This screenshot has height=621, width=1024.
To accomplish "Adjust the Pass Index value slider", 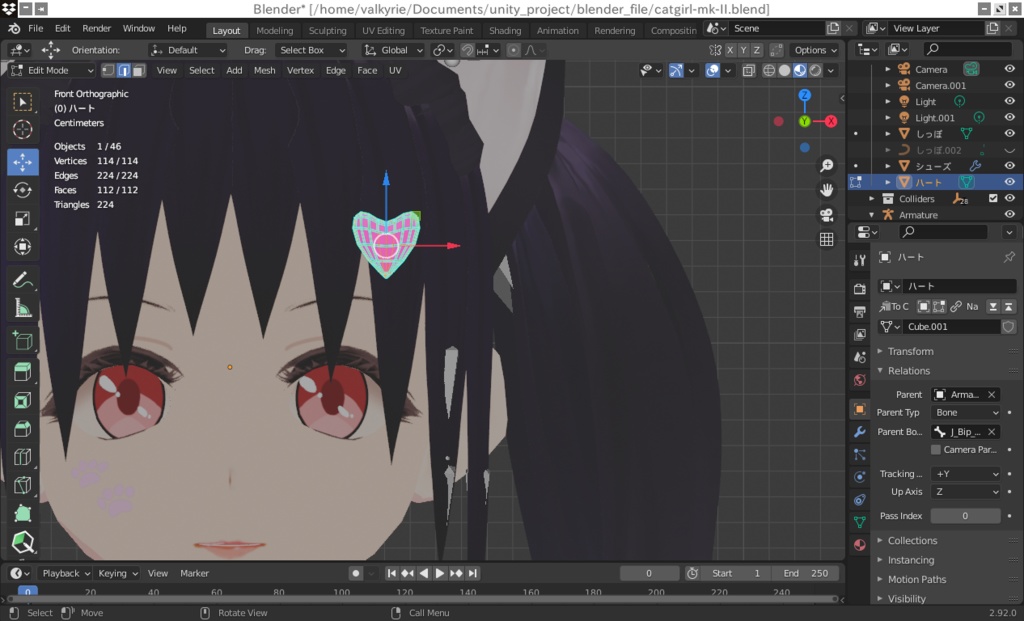I will pos(965,515).
